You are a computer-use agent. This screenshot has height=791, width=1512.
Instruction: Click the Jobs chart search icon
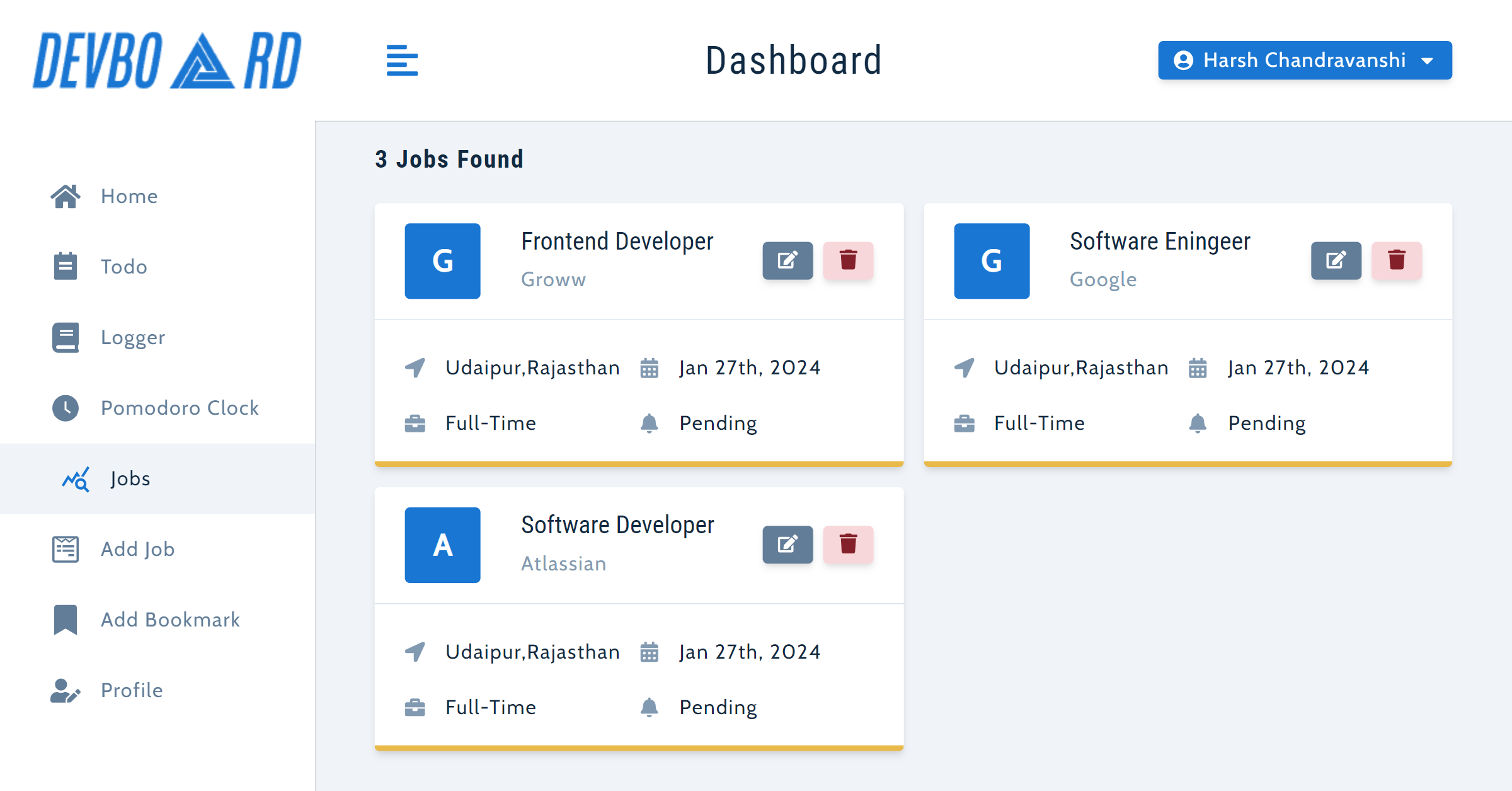click(x=76, y=479)
